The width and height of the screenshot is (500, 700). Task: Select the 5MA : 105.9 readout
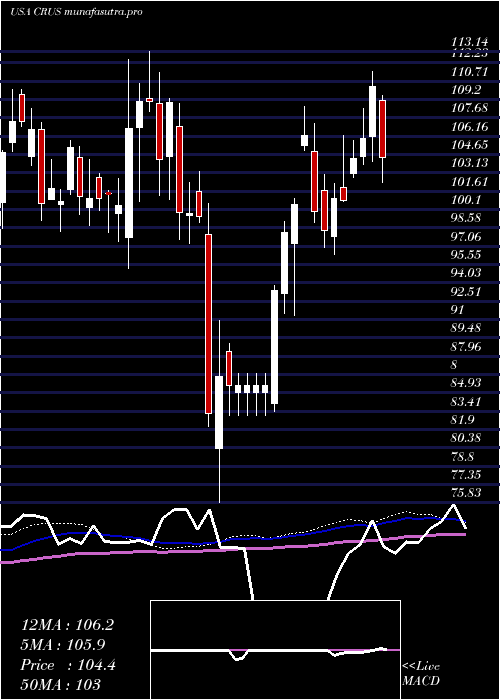[63, 645]
